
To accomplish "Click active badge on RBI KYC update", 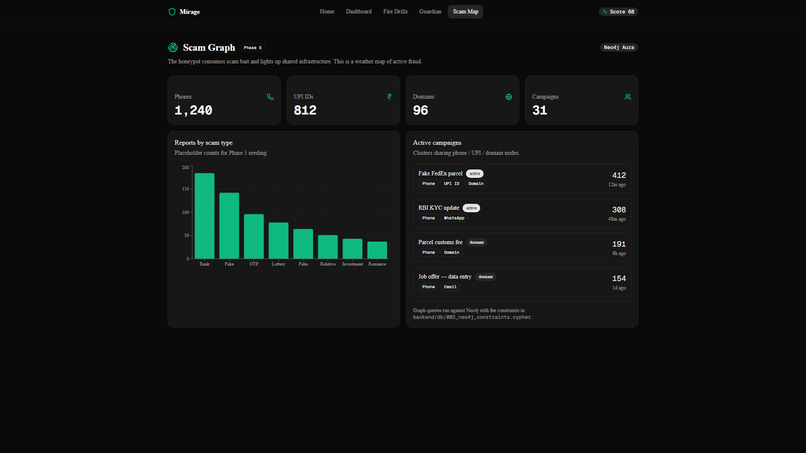I will click(x=471, y=208).
